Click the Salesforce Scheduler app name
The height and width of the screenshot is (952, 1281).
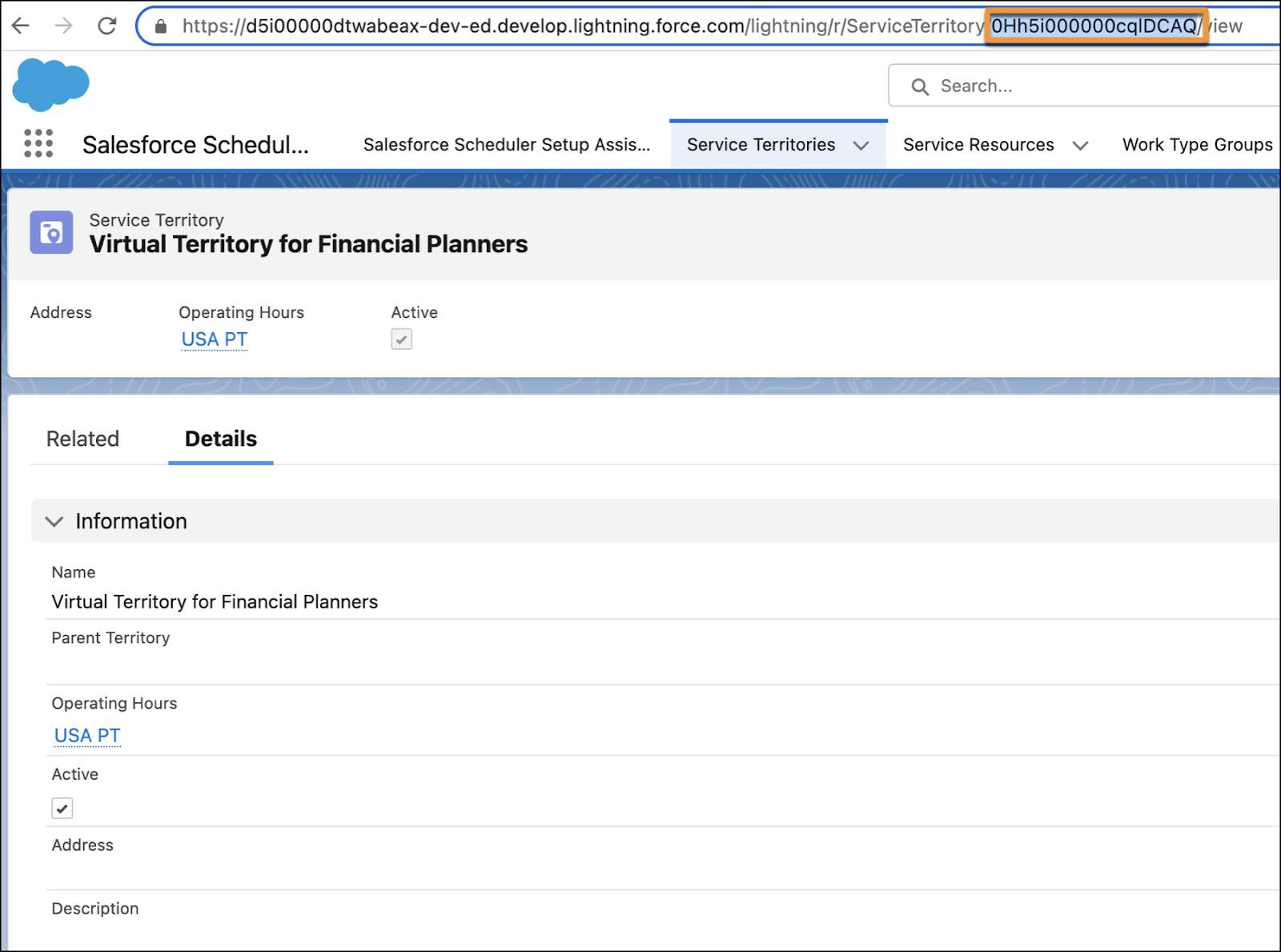(195, 145)
